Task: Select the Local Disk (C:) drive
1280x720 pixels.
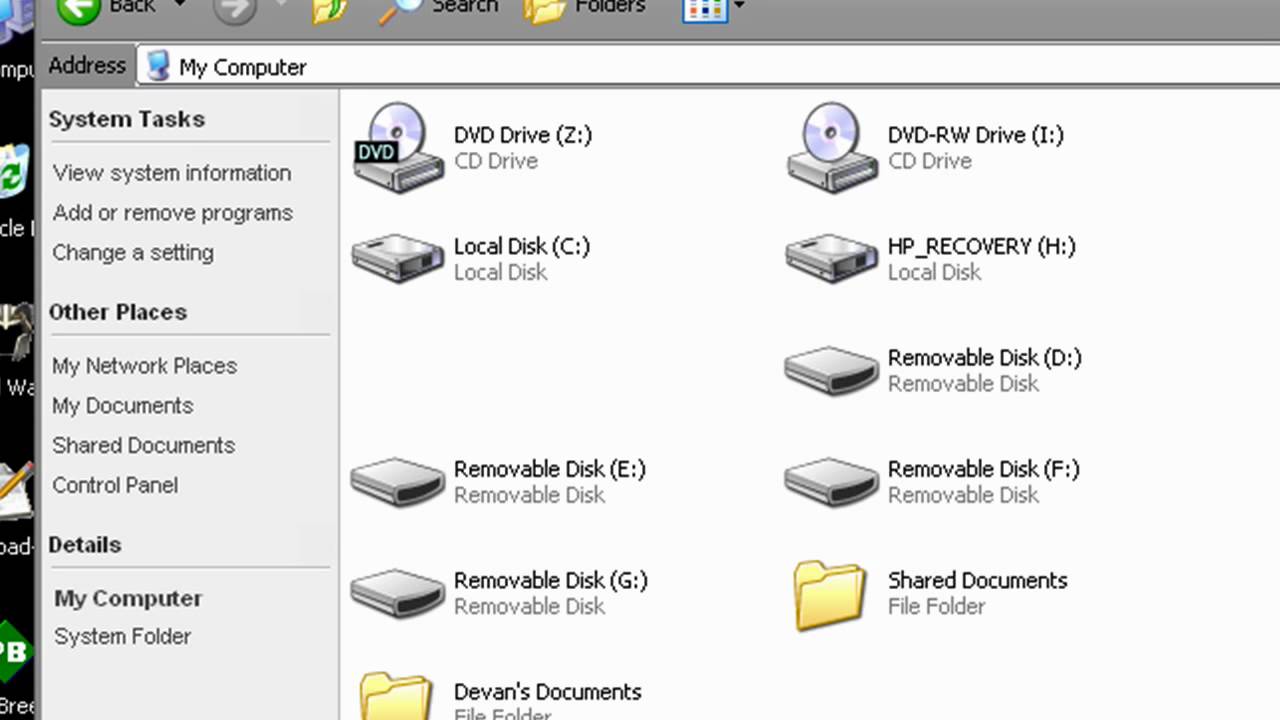Action: tap(471, 258)
